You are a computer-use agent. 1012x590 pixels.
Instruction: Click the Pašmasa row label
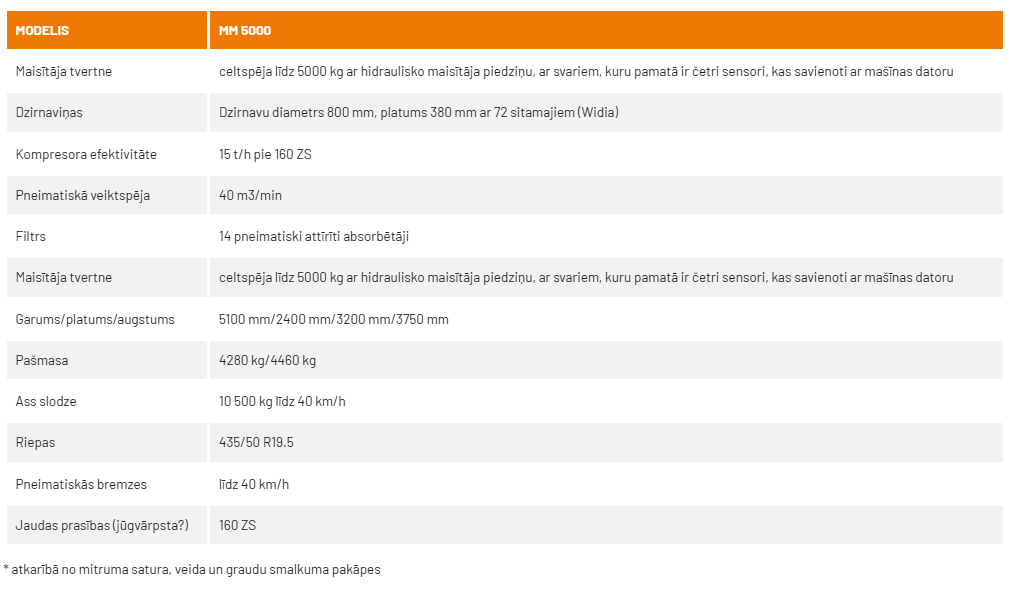point(42,360)
